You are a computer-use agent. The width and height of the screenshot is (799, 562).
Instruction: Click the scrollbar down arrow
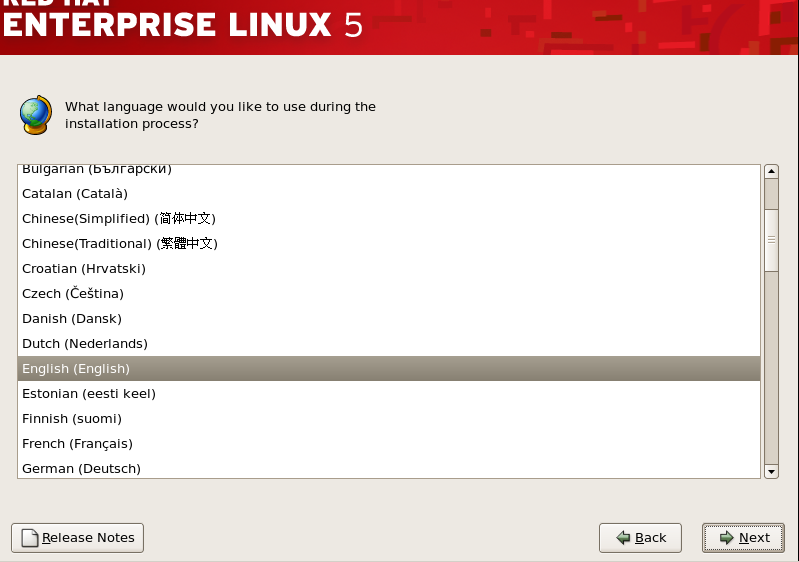pyautogui.click(x=771, y=472)
